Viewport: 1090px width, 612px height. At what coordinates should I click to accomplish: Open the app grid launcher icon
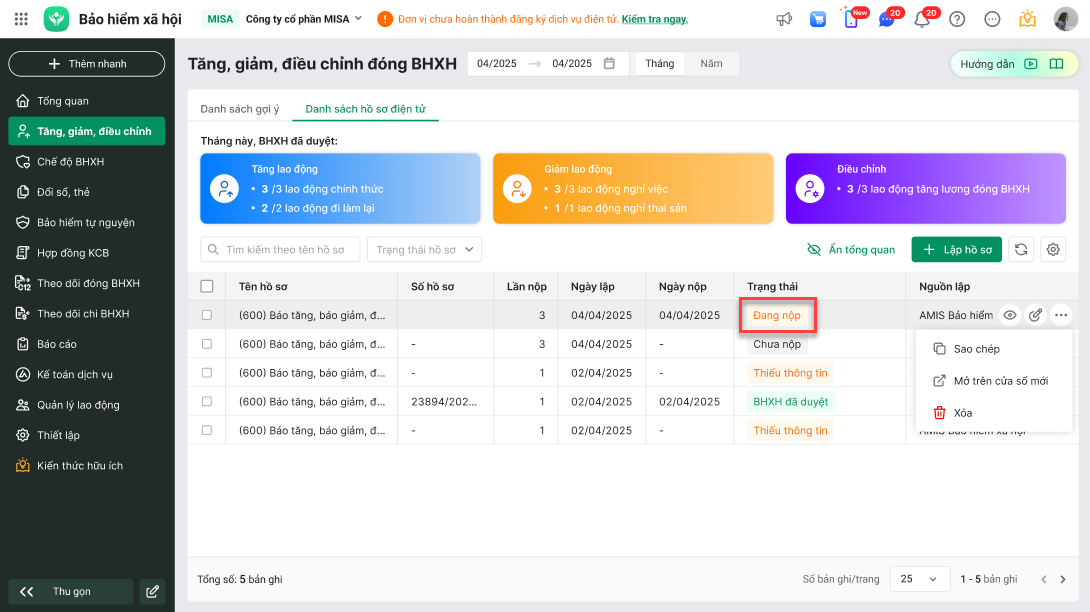(x=21, y=19)
